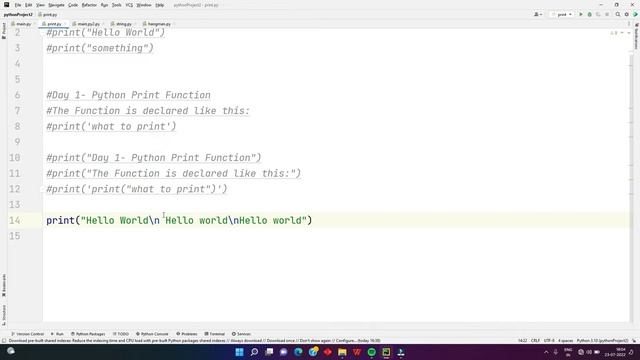The image size is (640, 360).
Task: Open the Code menu
Action: pyautogui.click(x=73, y=5)
